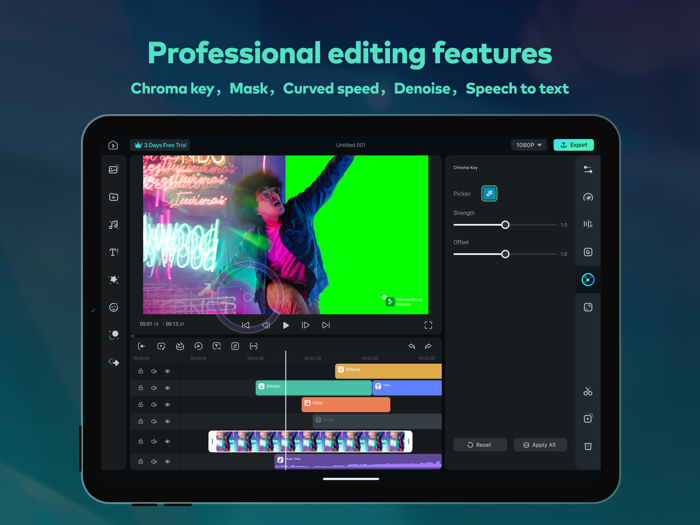Select the highlighted chroma key icon in right sidebar
The width and height of the screenshot is (700, 525).
588,279
